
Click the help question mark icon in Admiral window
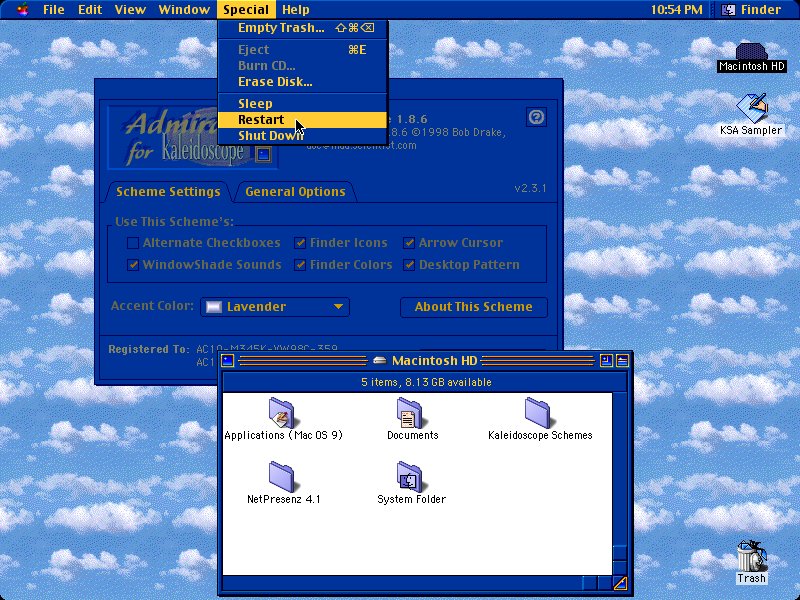tap(536, 117)
